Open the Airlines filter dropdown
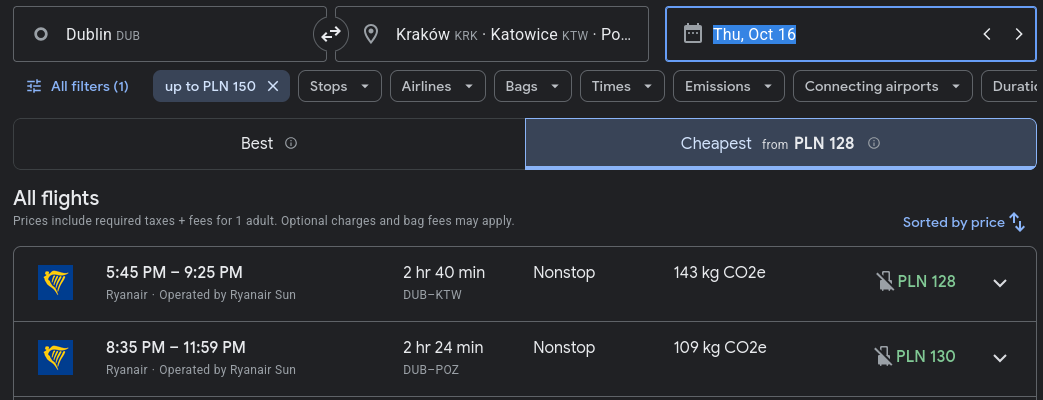This screenshot has height=400, width=1043. click(438, 87)
